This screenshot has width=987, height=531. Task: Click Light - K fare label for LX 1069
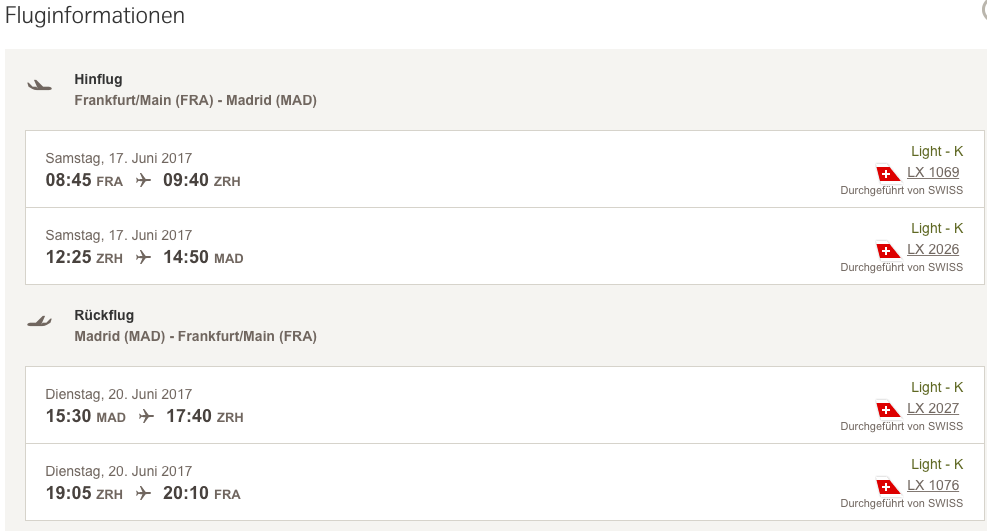pos(937,151)
